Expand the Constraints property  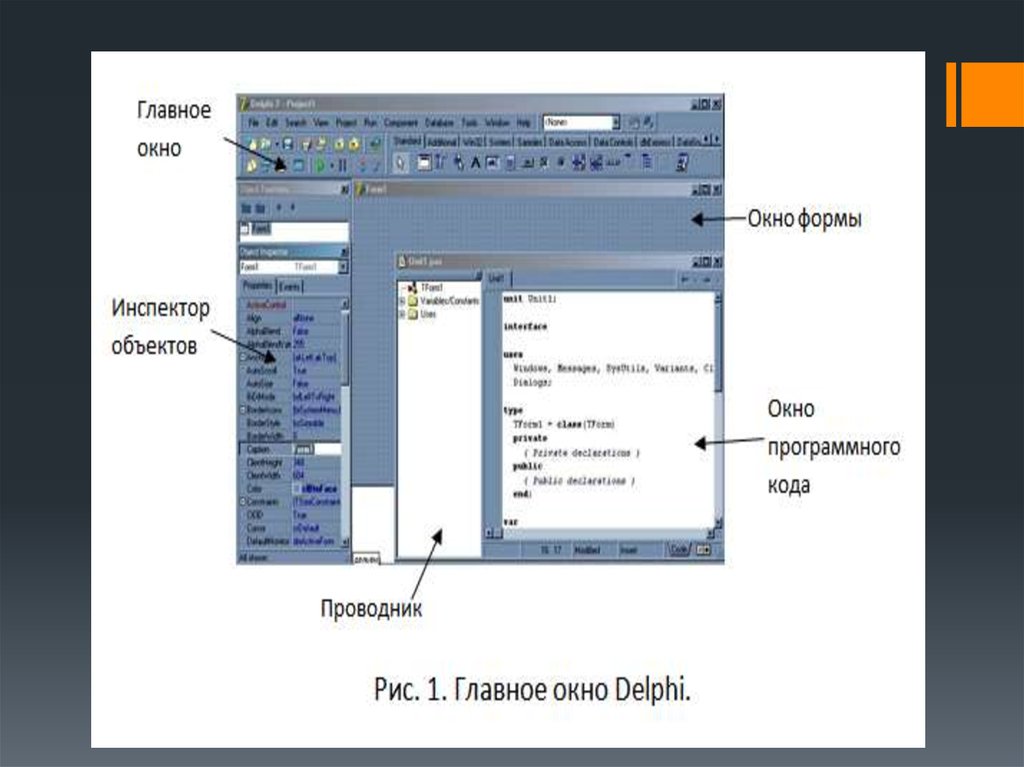pyautogui.click(x=243, y=502)
